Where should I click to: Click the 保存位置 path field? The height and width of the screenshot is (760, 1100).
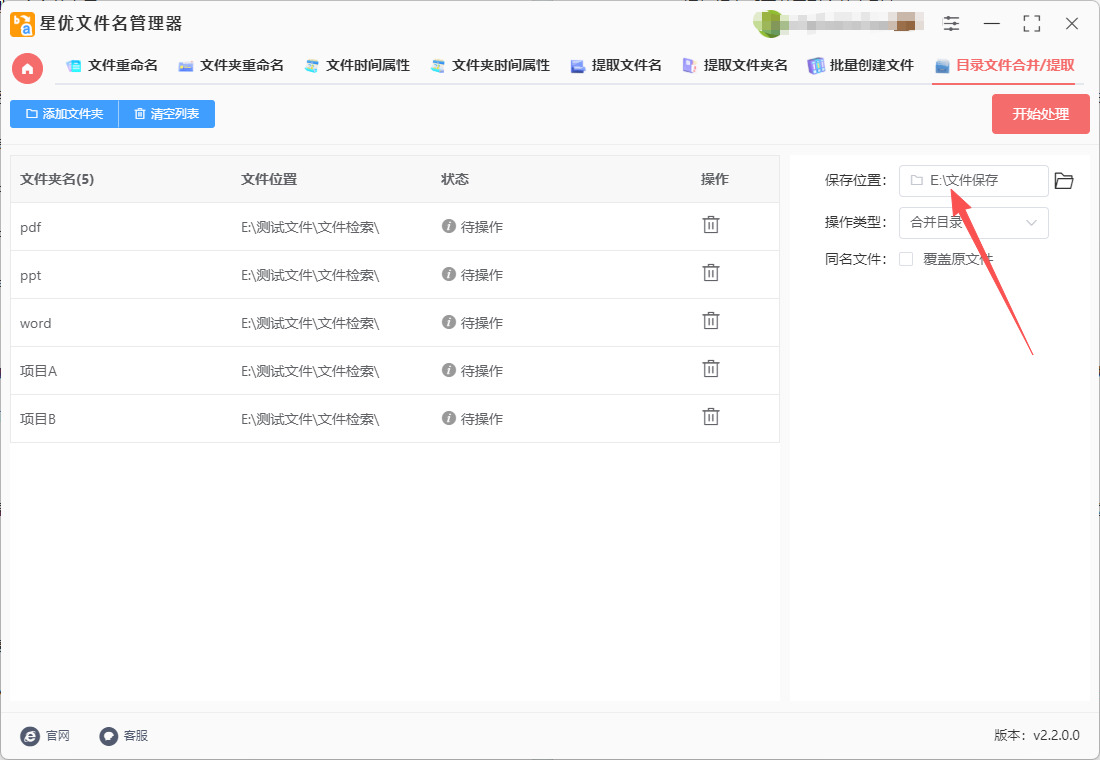point(973,181)
